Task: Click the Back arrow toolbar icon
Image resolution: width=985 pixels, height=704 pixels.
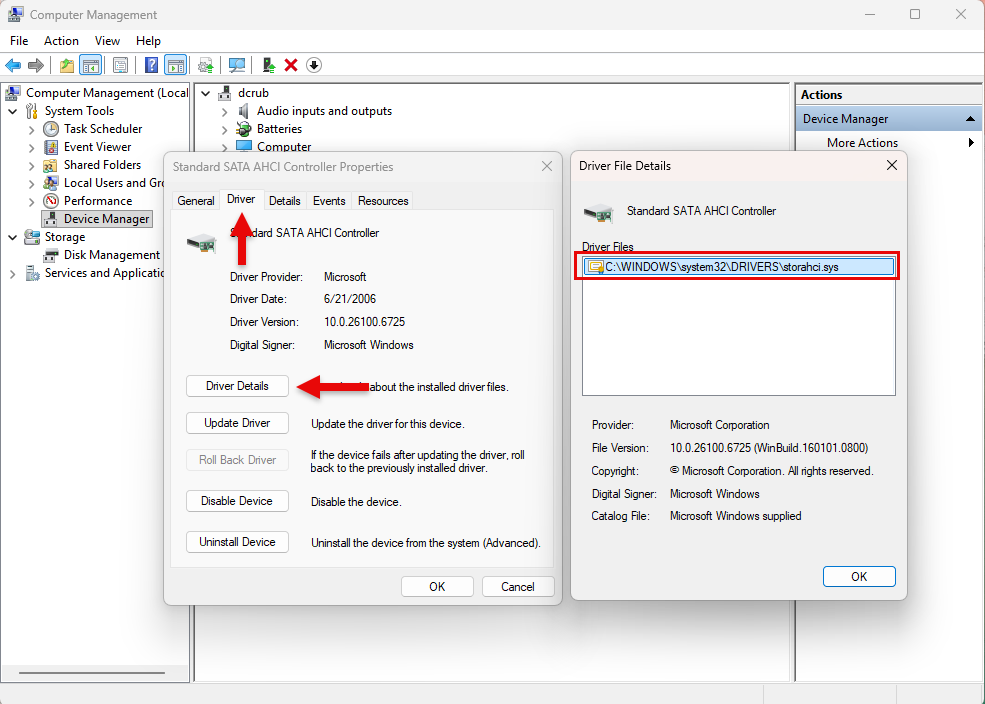Action: click(13, 65)
